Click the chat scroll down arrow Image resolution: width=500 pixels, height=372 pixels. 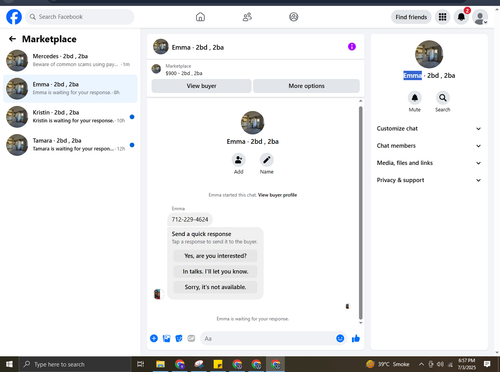[360, 323]
